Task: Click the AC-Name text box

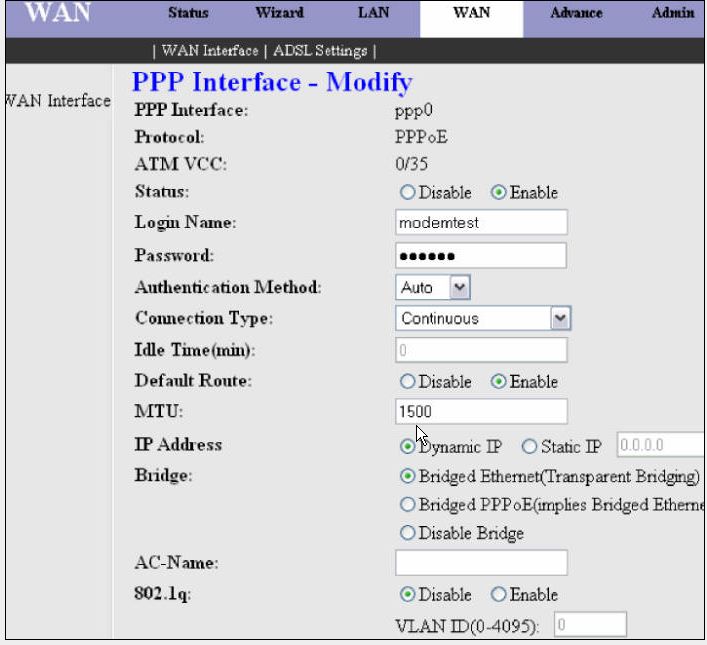Action: tap(481, 563)
